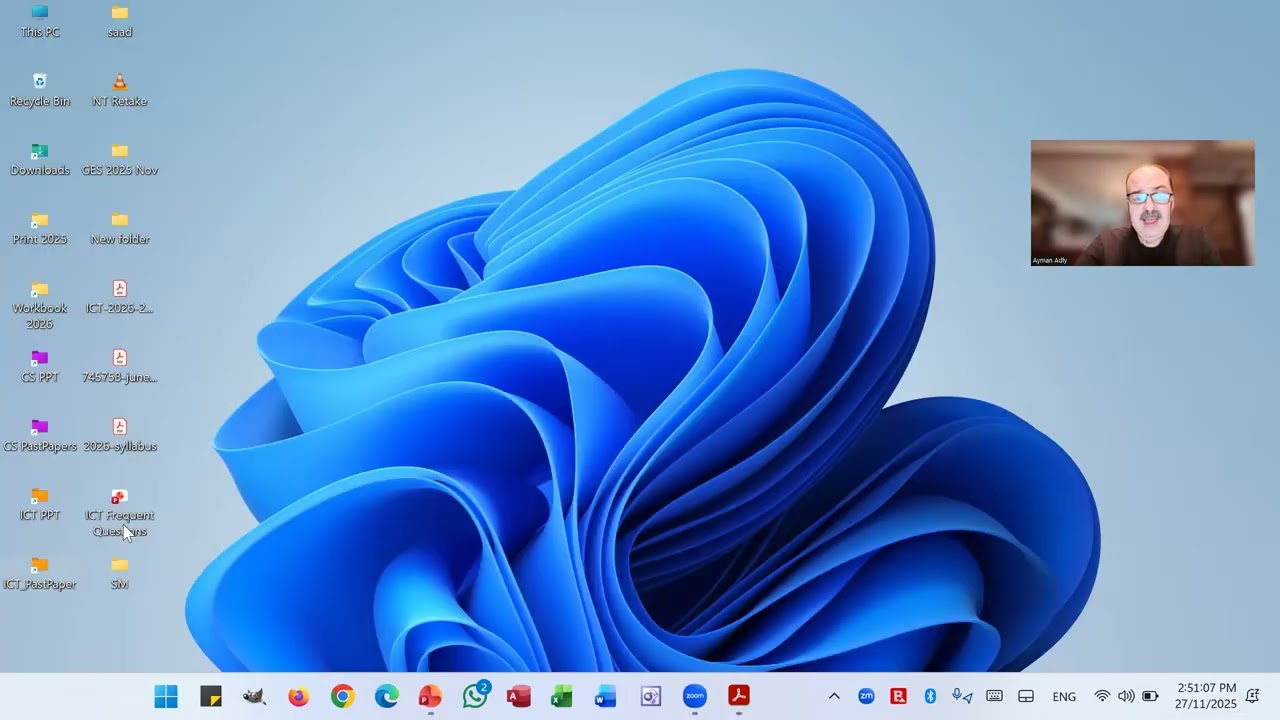Open Excel from the taskbar
Image resolution: width=1280 pixels, height=720 pixels.
coord(562,696)
